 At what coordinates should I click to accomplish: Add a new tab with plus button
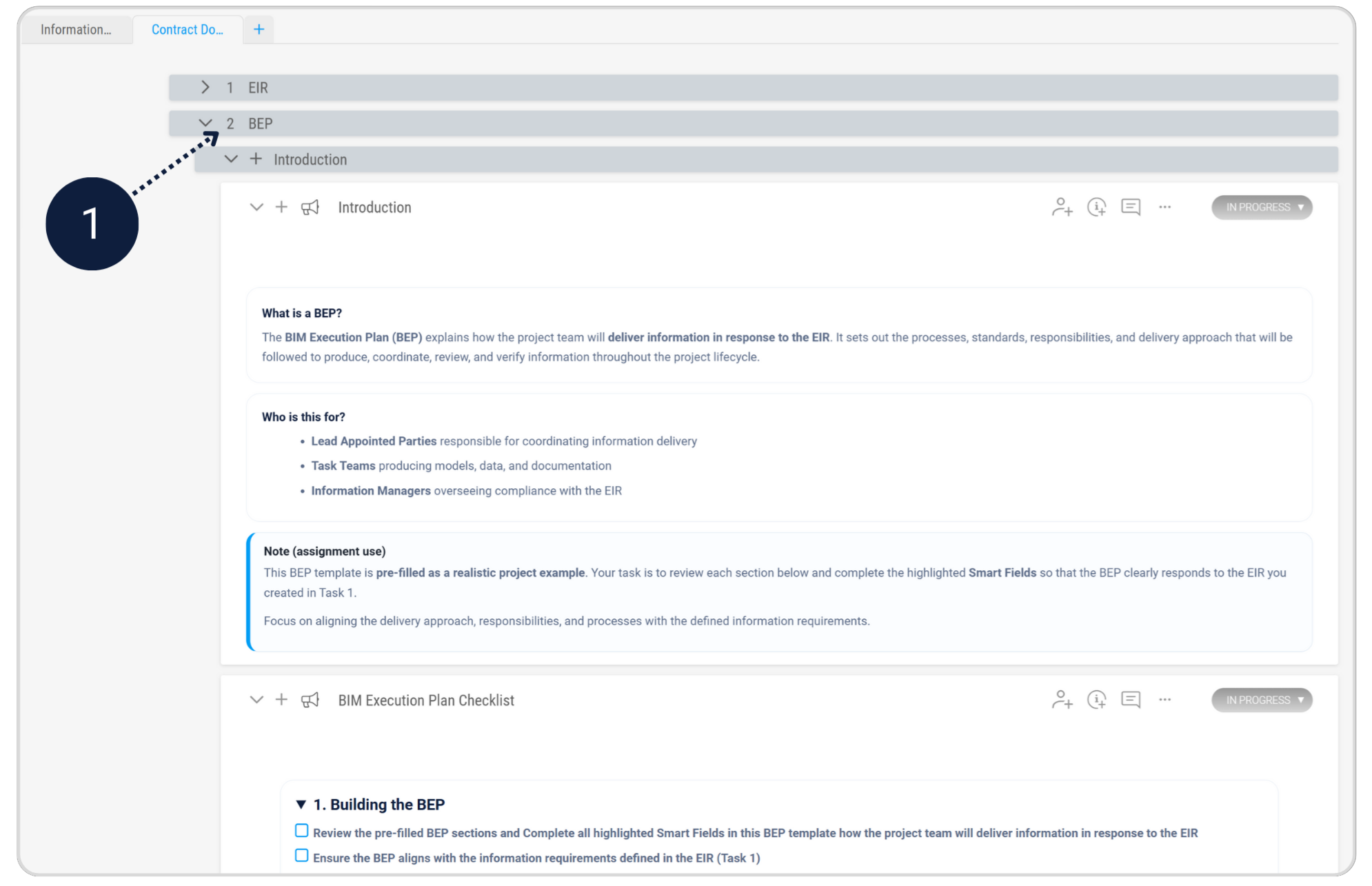tap(259, 30)
